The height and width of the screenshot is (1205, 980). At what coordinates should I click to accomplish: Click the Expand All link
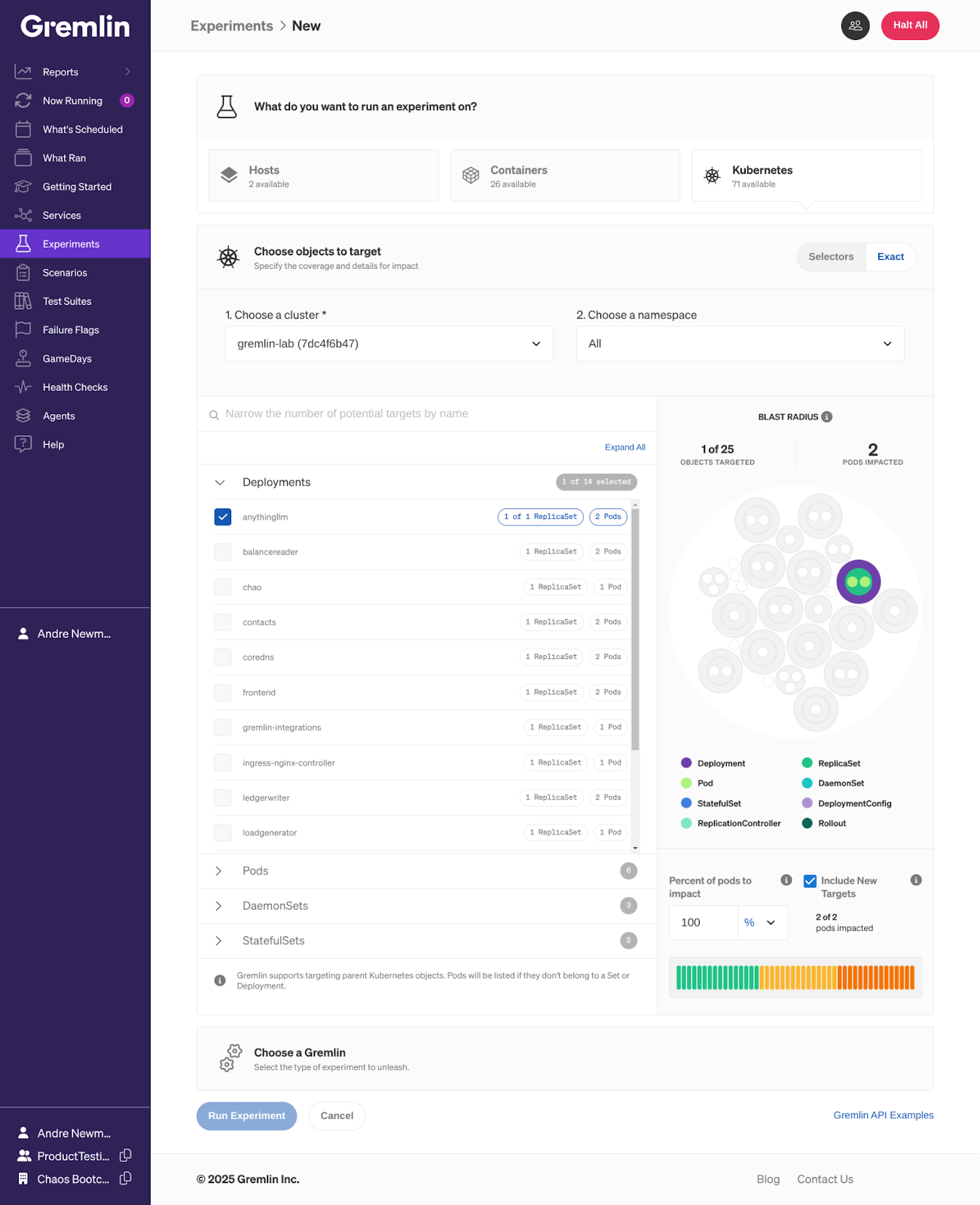pyautogui.click(x=625, y=447)
